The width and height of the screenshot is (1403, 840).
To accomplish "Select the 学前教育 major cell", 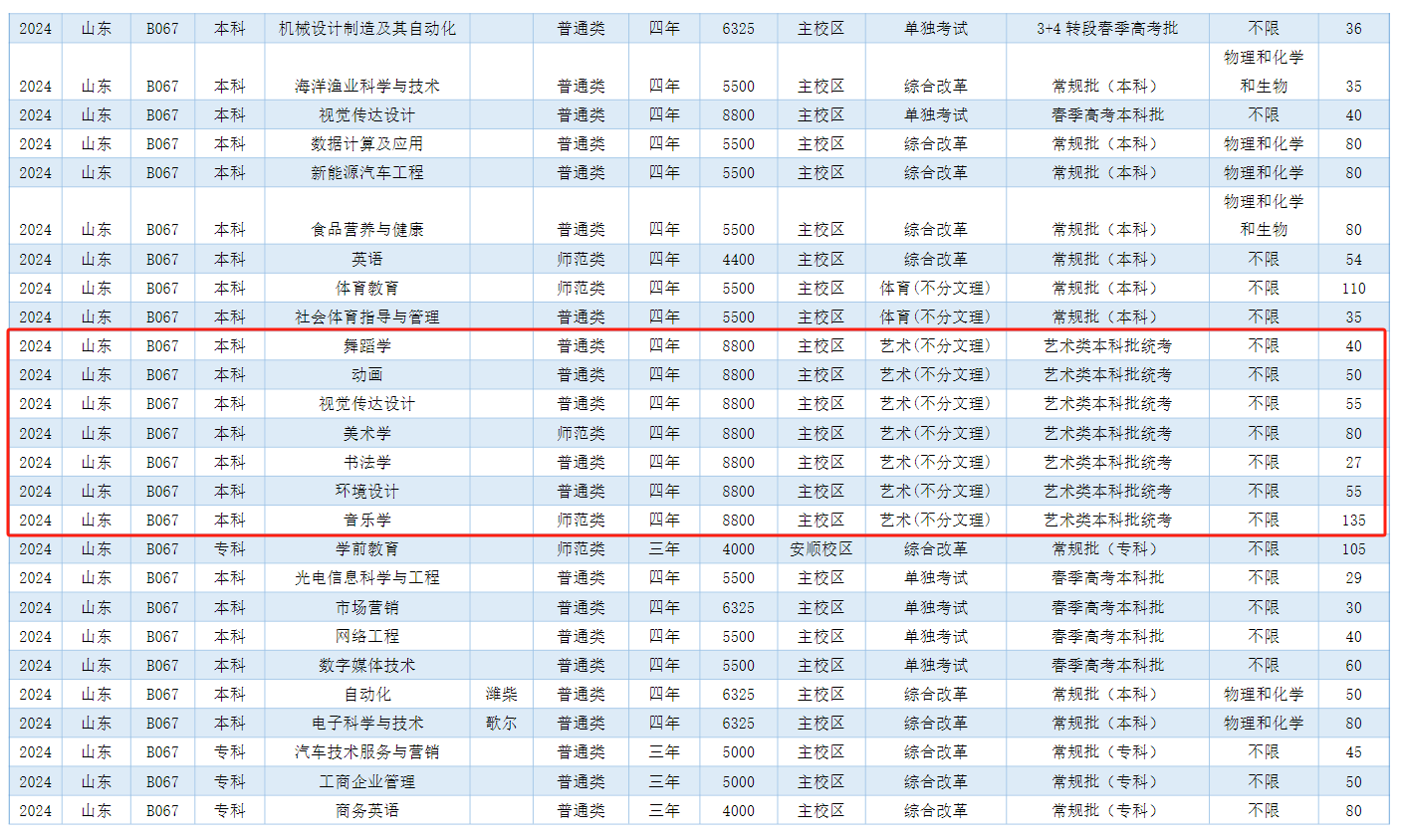I will (366, 548).
